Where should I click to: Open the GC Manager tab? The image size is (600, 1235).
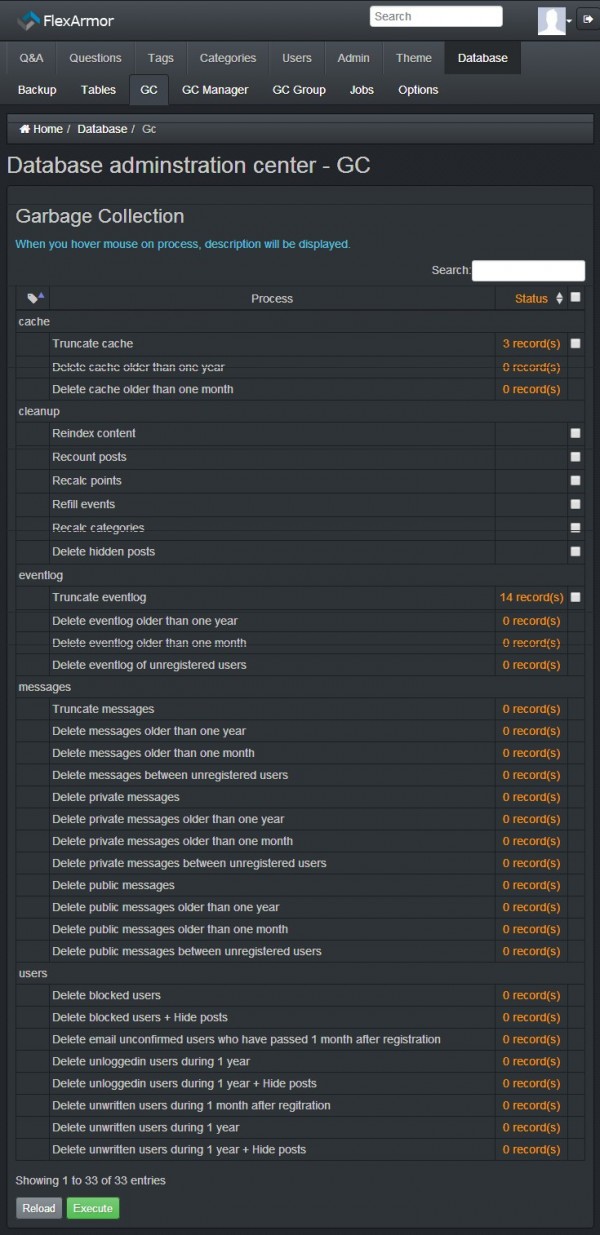pos(215,90)
